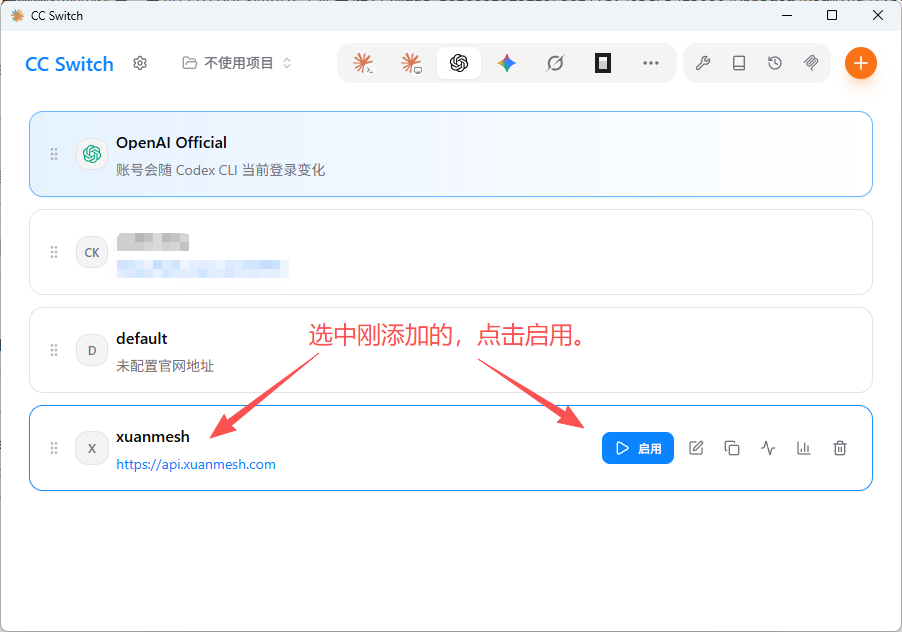Select the default provider name
The image size is (902, 632).
coord(142,339)
